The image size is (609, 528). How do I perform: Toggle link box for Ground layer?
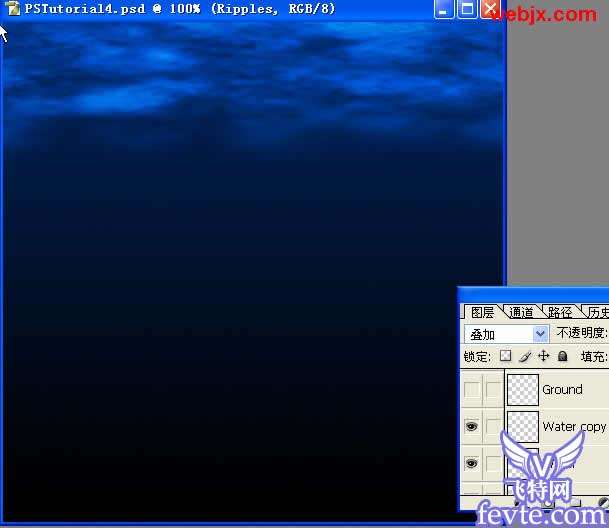[494, 389]
